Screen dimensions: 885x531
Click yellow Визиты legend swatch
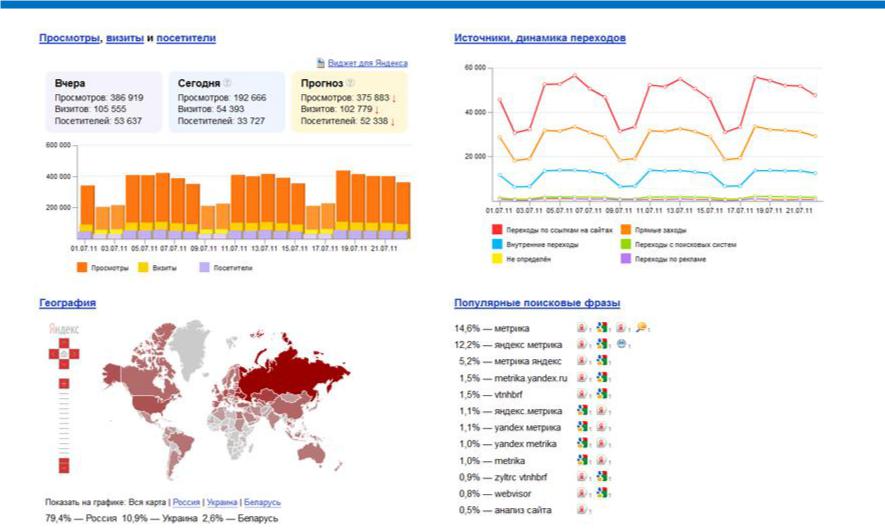143,267
